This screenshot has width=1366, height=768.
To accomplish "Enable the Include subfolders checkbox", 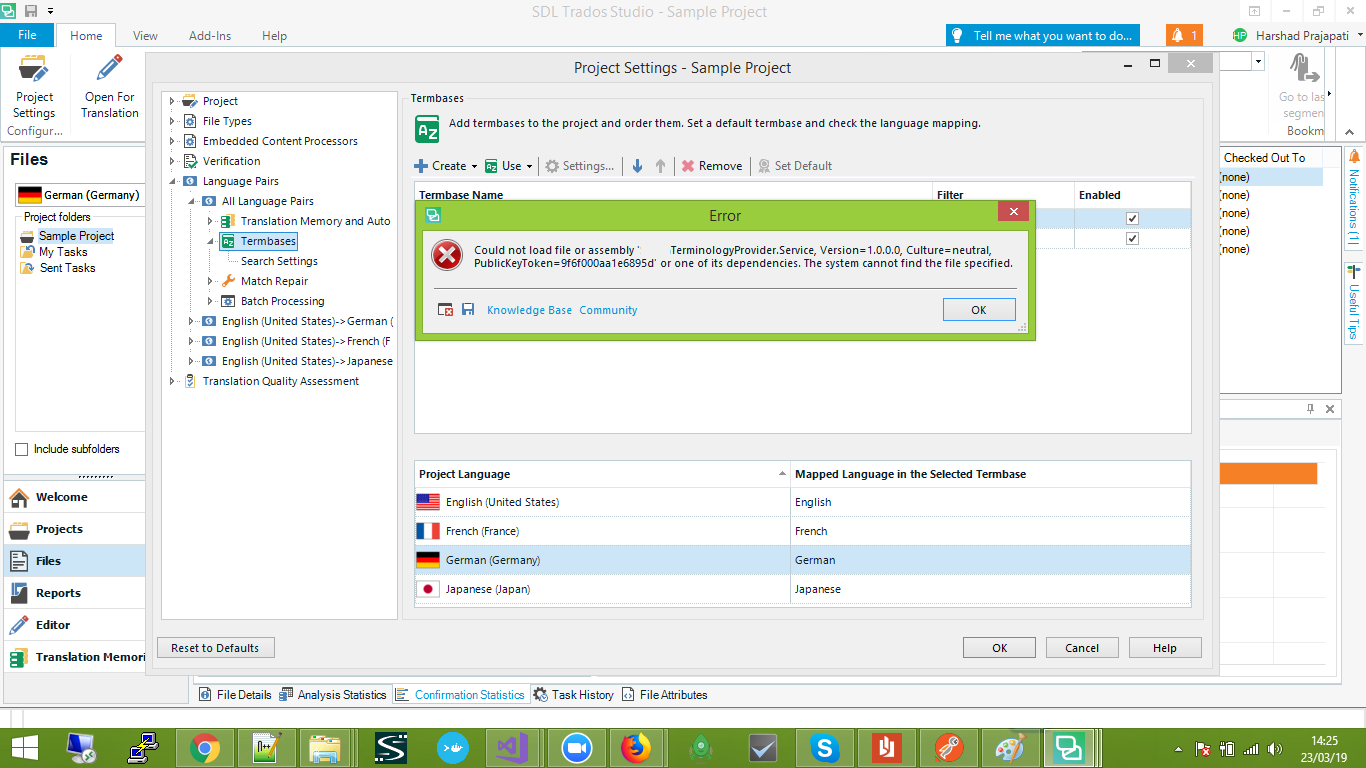I will click(22, 449).
